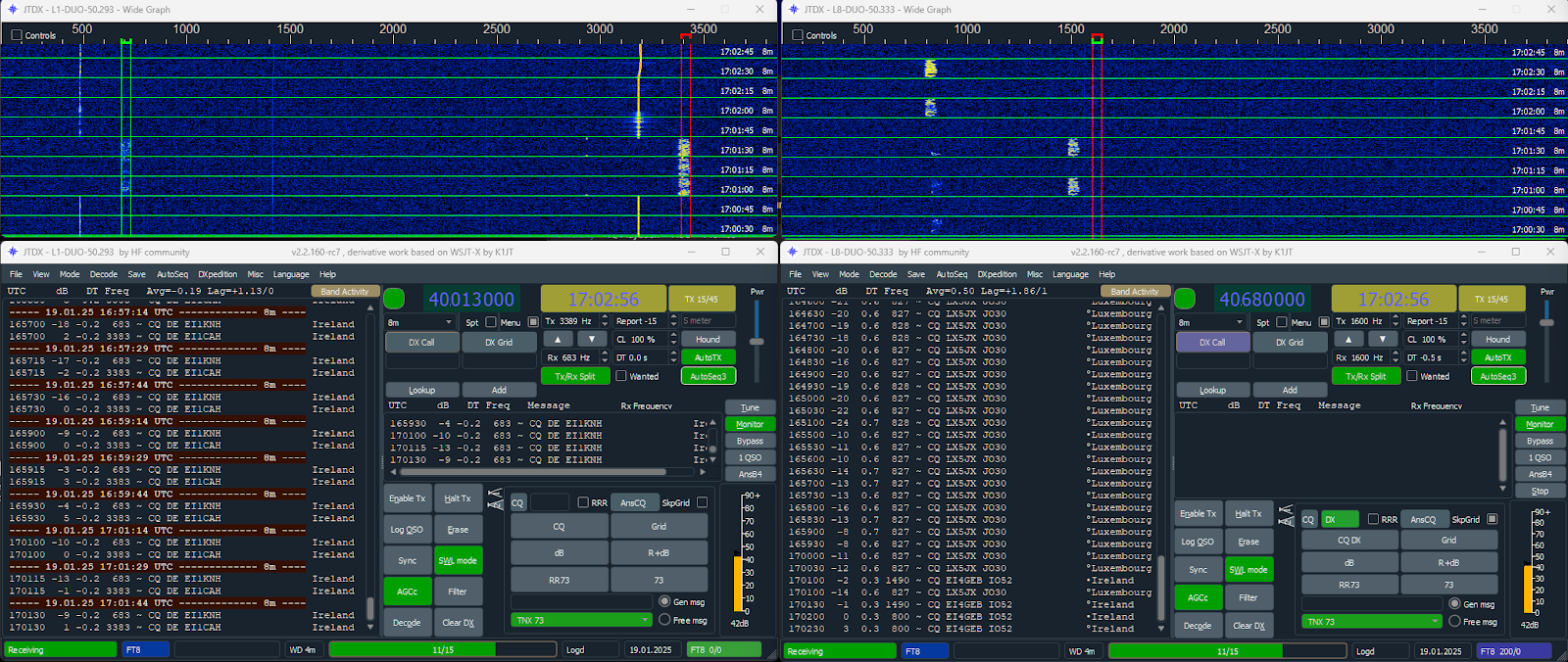Click frequency display 40013000 in L1-DUO
The image size is (1568, 662).
tap(471, 299)
